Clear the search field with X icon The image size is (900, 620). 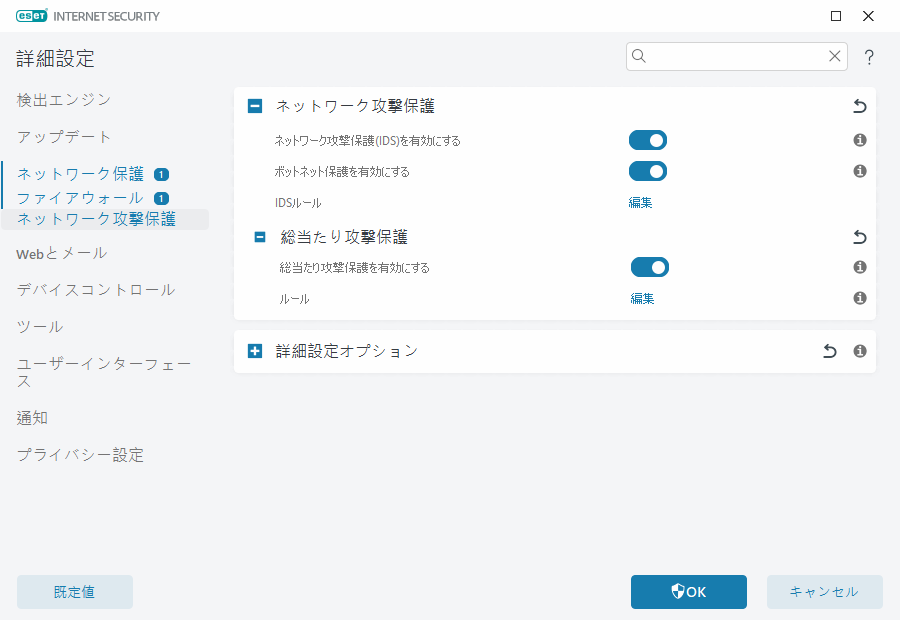click(x=834, y=57)
